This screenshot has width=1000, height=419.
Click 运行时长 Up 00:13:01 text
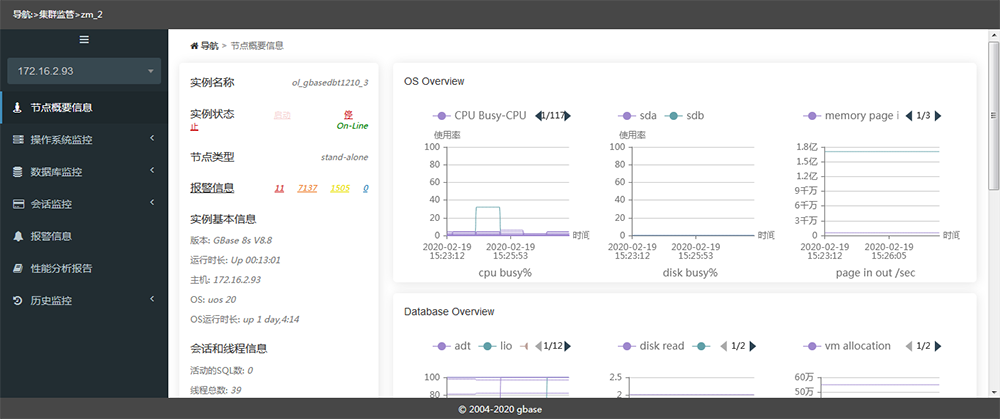click(x=235, y=260)
